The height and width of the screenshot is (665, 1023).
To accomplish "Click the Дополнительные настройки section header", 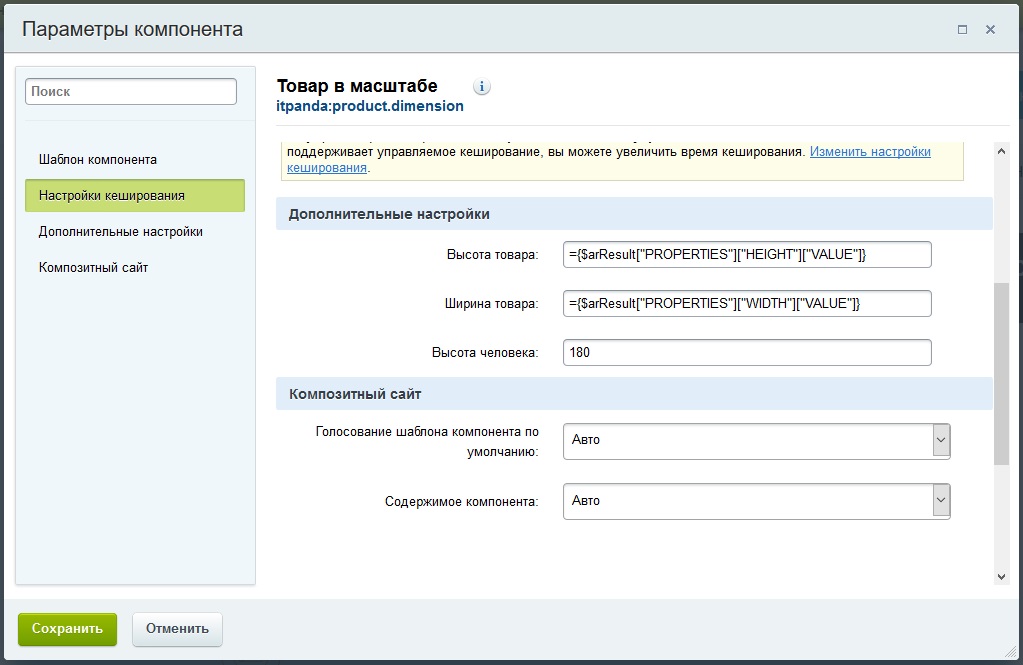I will [x=634, y=214].
